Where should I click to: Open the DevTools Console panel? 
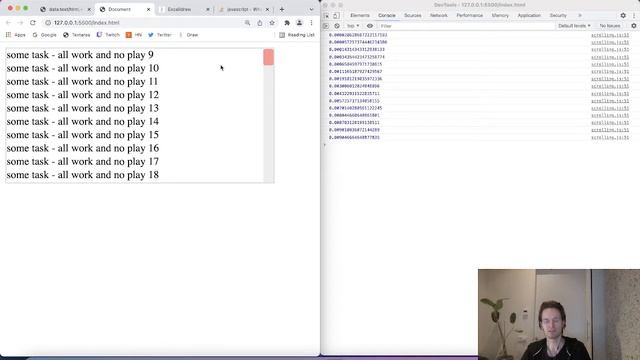pos(387,16)
